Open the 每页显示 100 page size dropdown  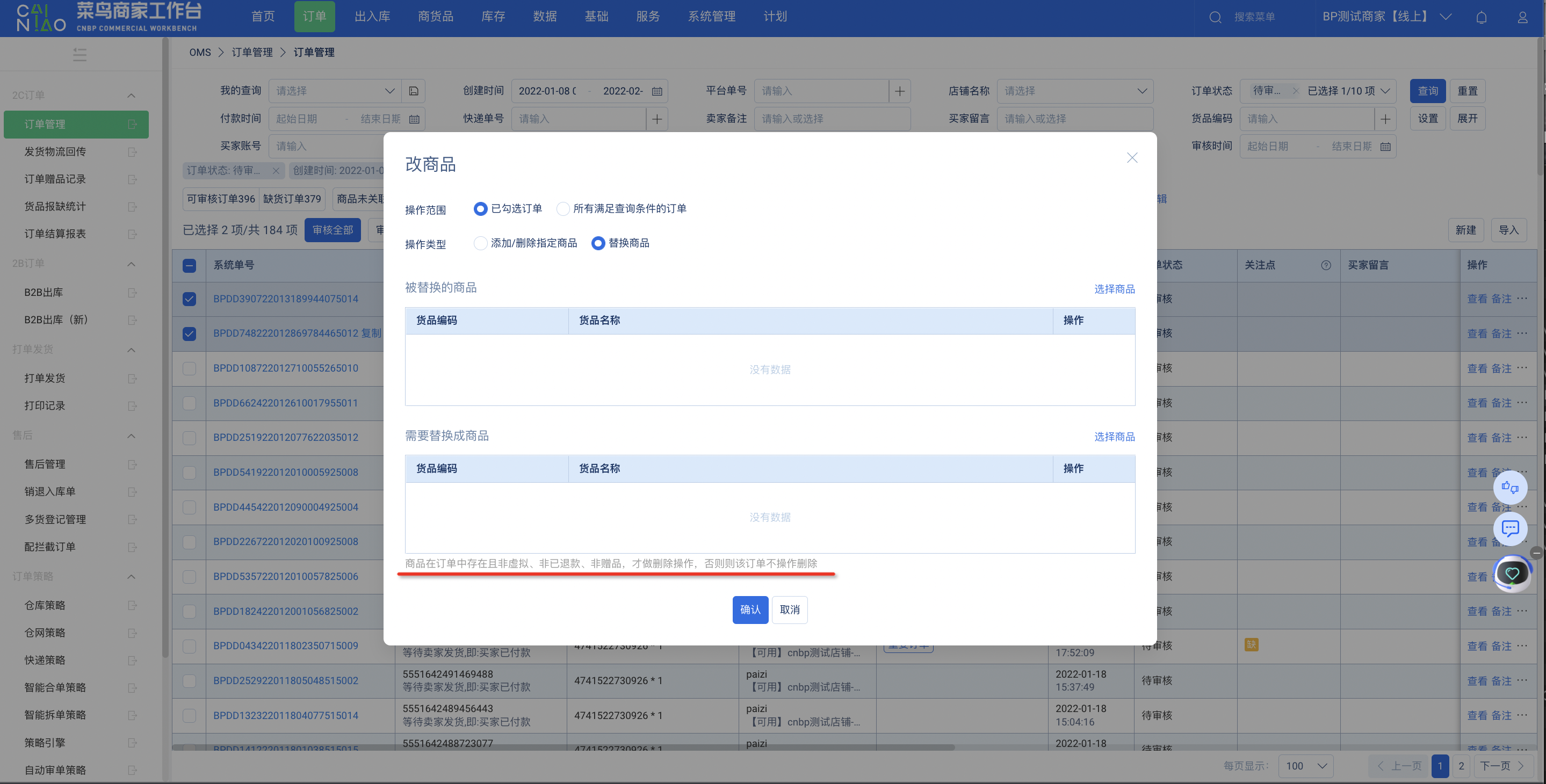tap(1306, 766)
